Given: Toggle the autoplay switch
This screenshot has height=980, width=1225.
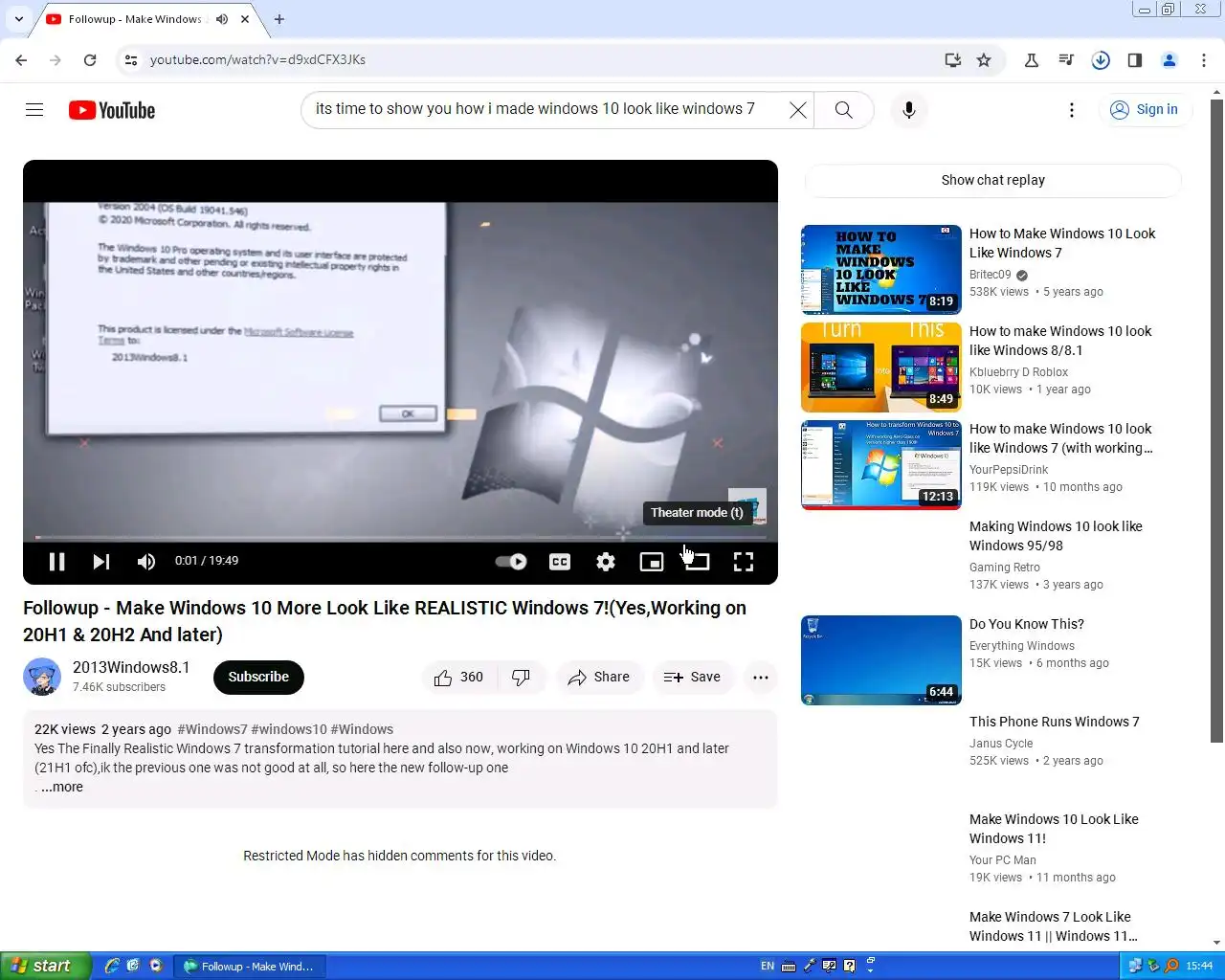Looking at the screenshot, I should pos(511,562).
